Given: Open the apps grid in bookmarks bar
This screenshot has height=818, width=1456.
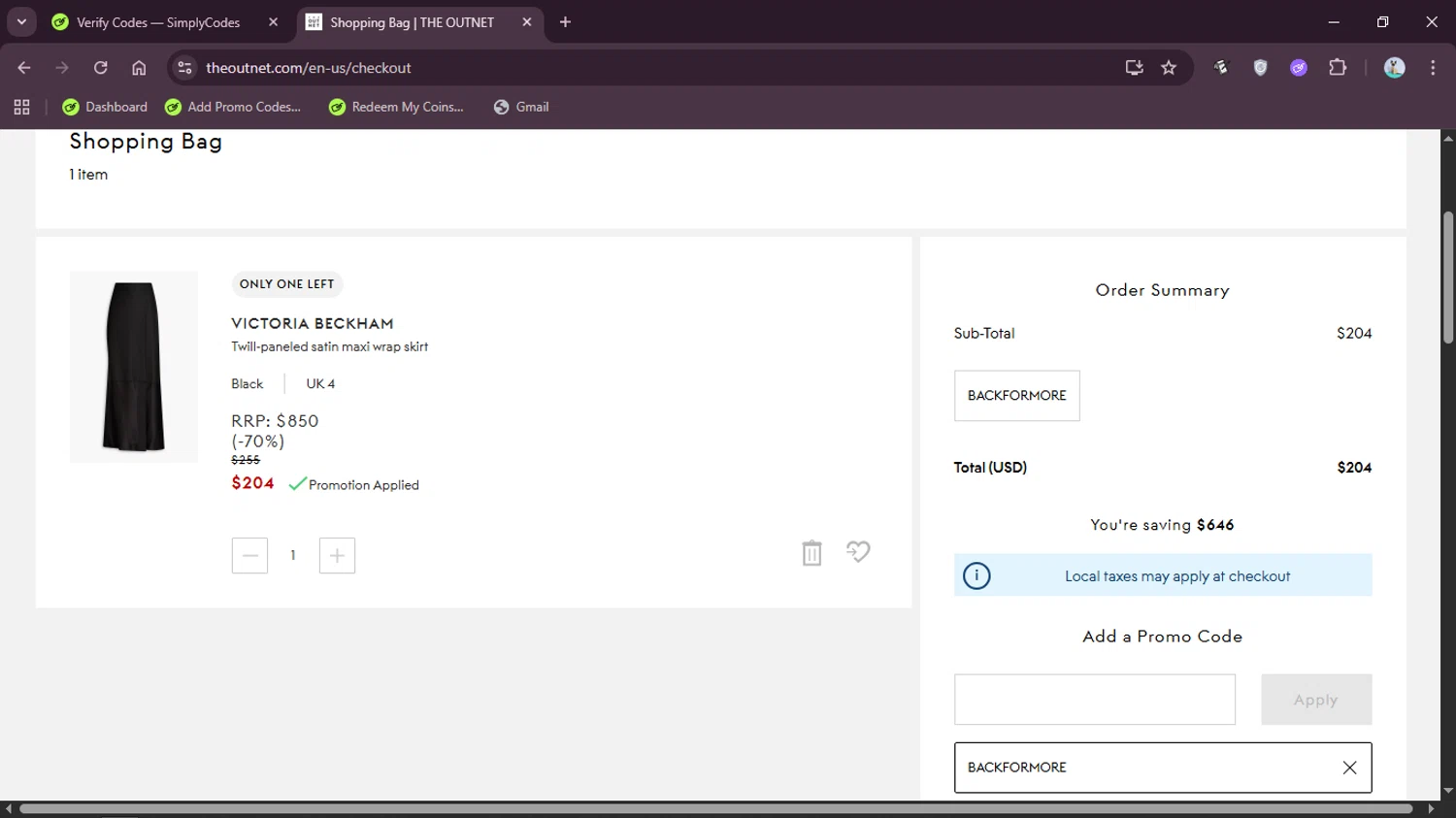Looking at the screenshot, I should pyautogui.click(x=21, y=107).
